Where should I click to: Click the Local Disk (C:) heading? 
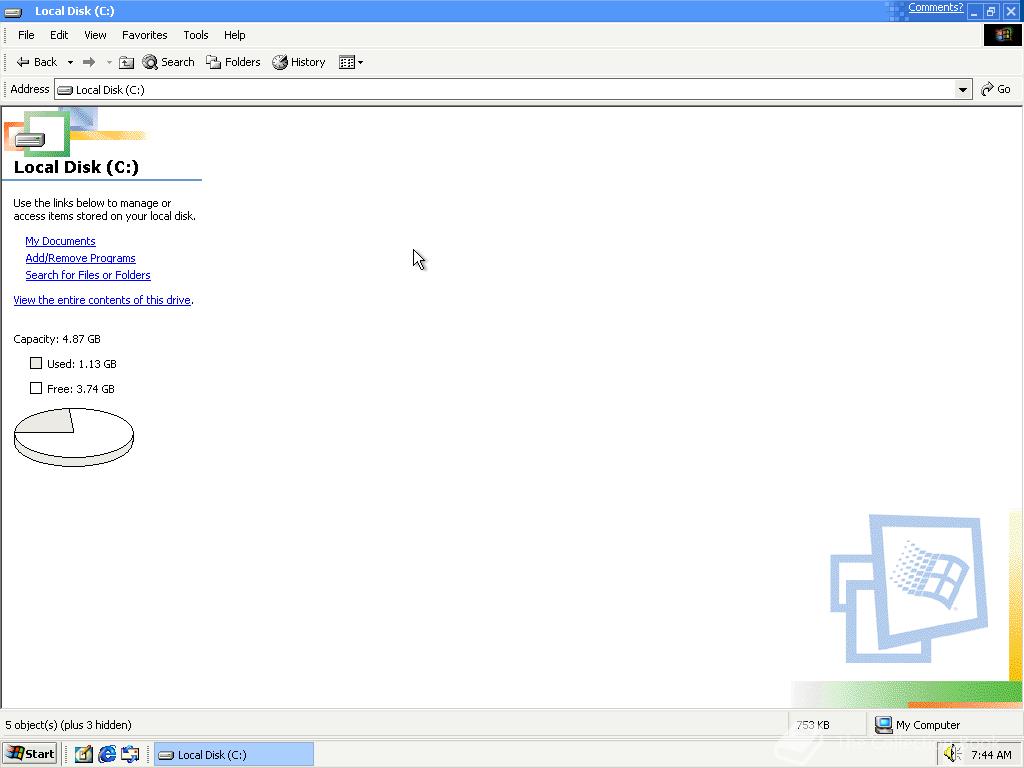(76, 167)
